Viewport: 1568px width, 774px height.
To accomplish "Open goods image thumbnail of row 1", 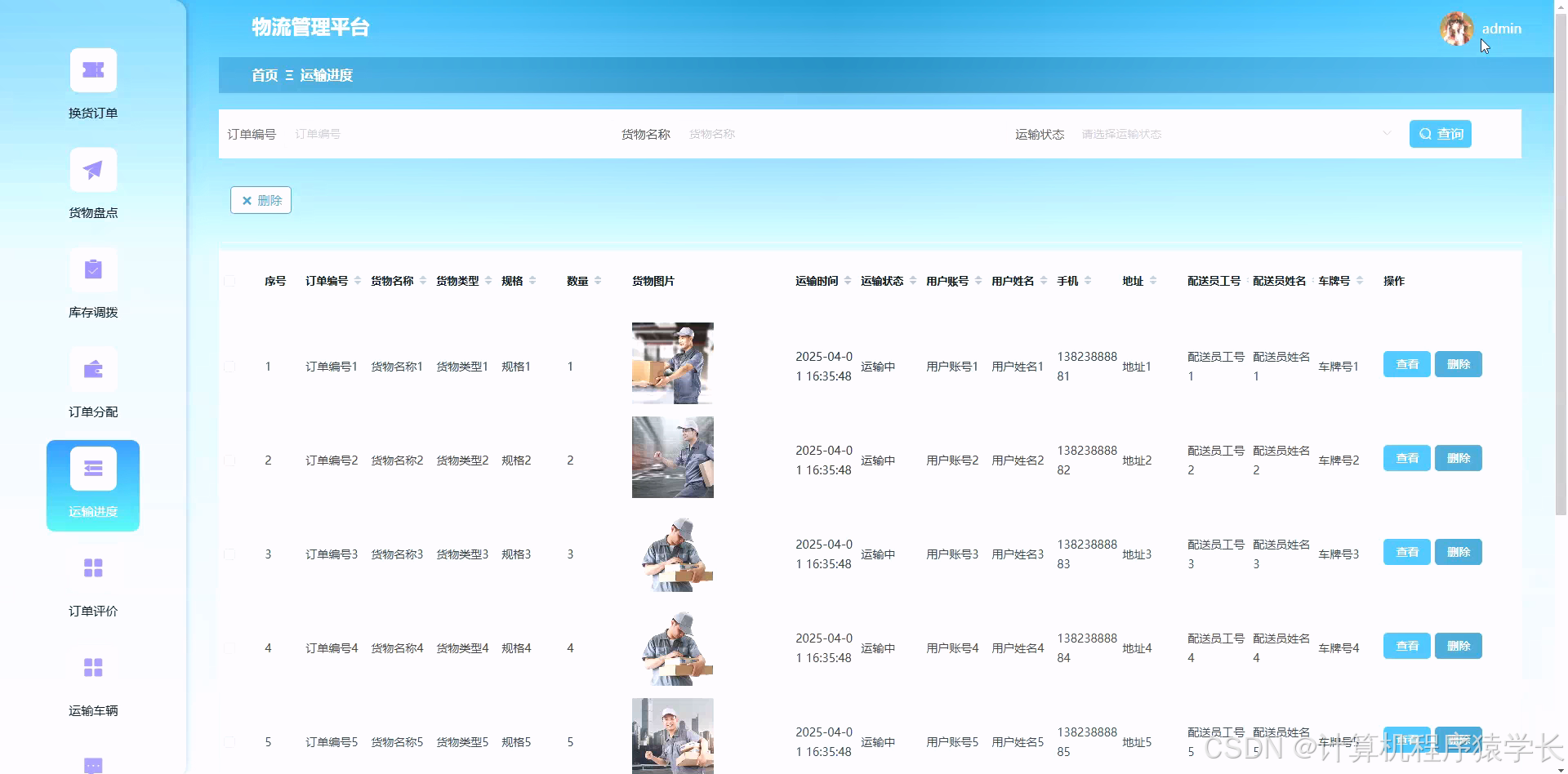I will [672, 363].
